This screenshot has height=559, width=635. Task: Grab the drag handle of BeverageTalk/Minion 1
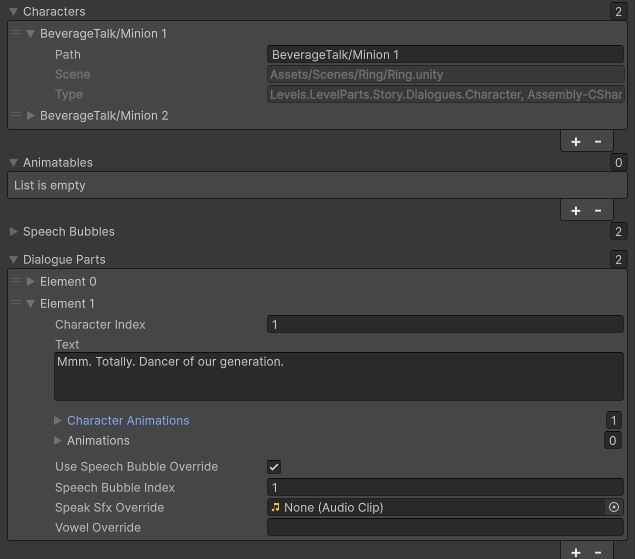click(x=16, y=34)
